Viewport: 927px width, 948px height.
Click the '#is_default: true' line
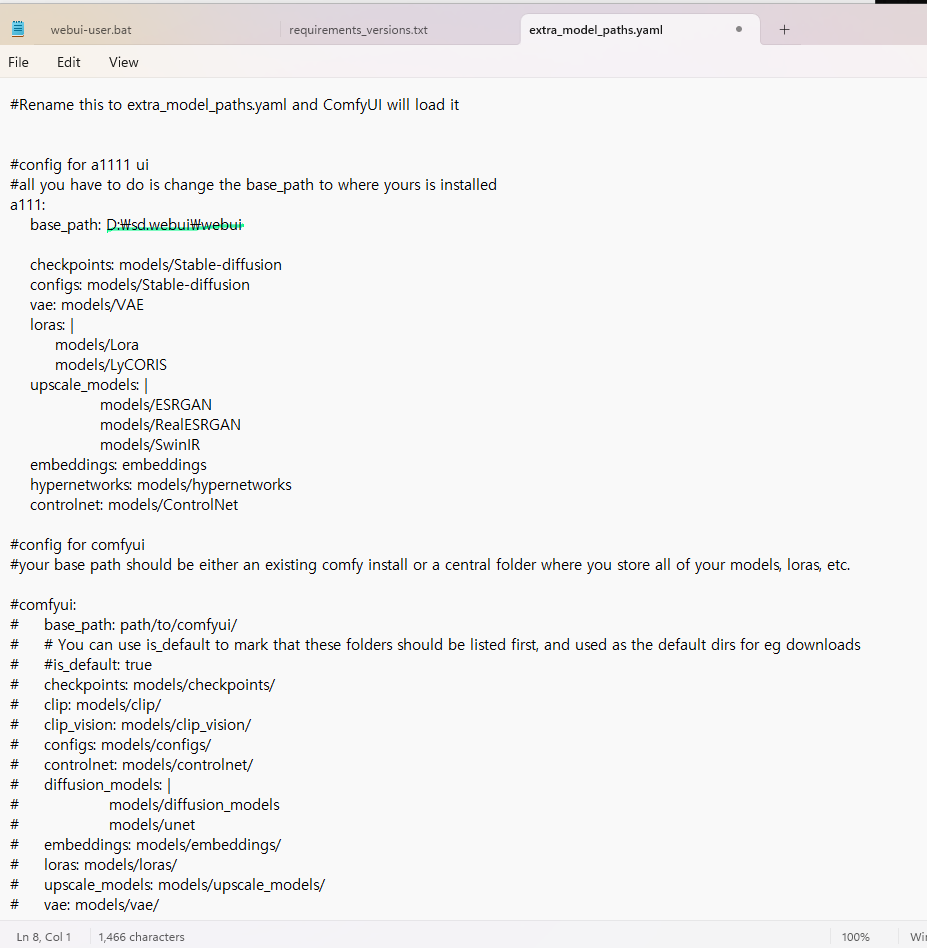98,664
